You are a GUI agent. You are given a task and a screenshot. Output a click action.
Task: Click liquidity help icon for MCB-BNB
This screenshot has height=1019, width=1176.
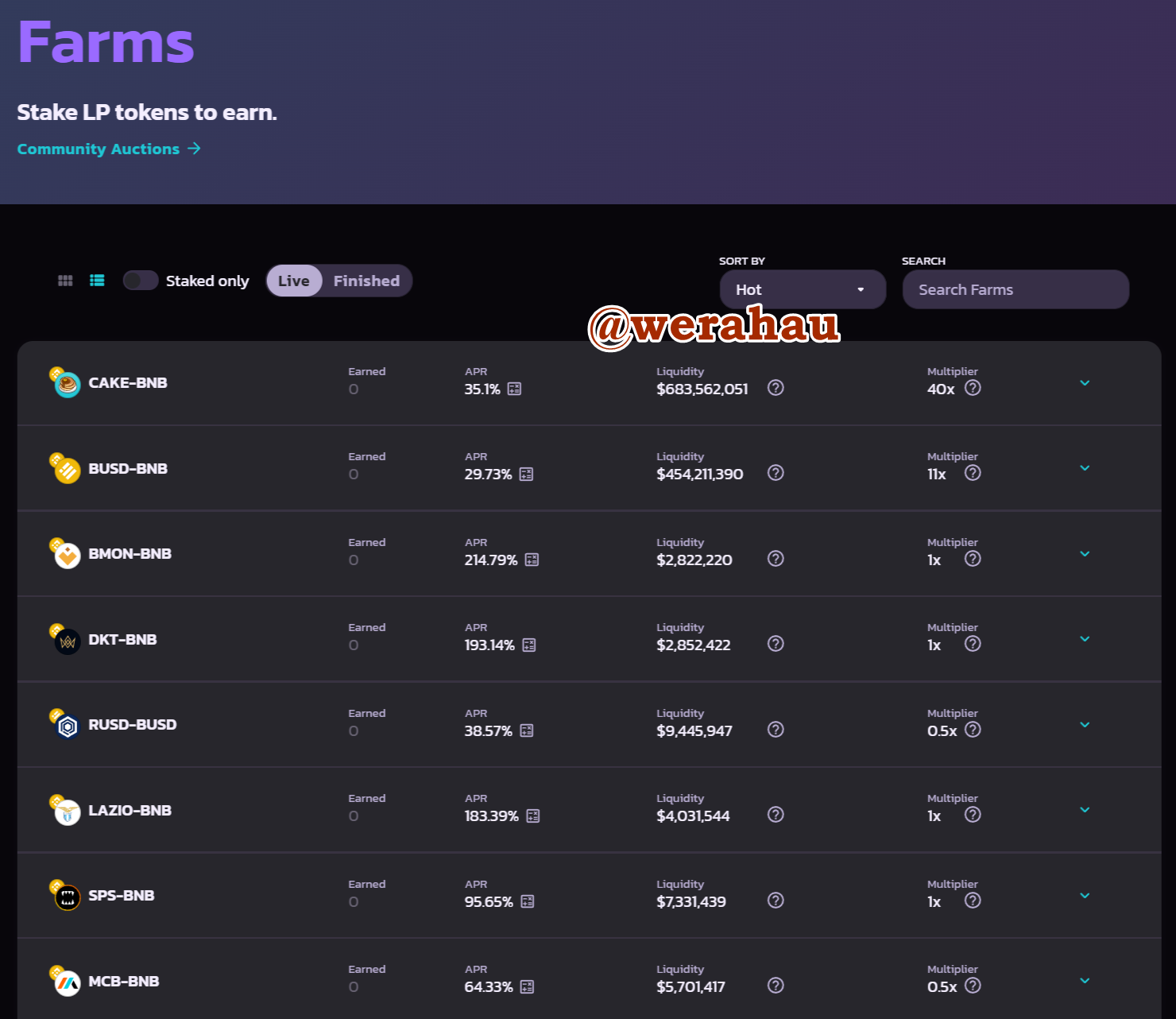click(x=776, y=986)
